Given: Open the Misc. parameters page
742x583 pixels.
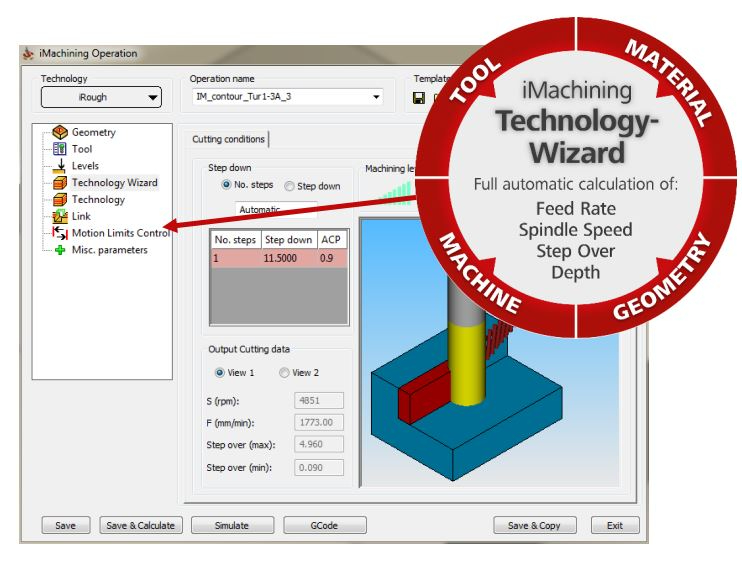Looking at the screenshot, I should pos(109,250).
